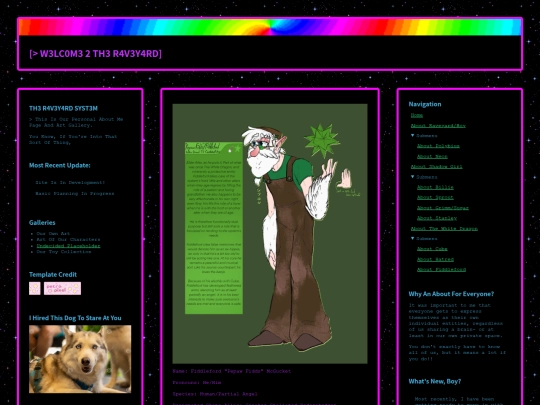Click the Name: Fiddleford caption line
Viewport: 540px width, 405px height.
(231, 372)
